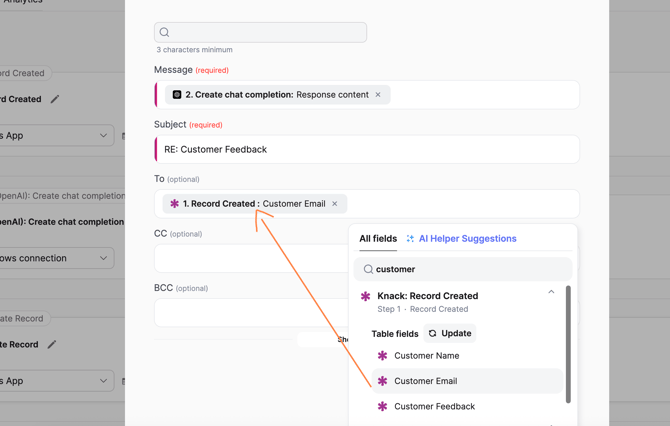This screenshot has height=426, width=670.
Task: Open the App dropdown under Create Record step
Action: pos(55,381)
